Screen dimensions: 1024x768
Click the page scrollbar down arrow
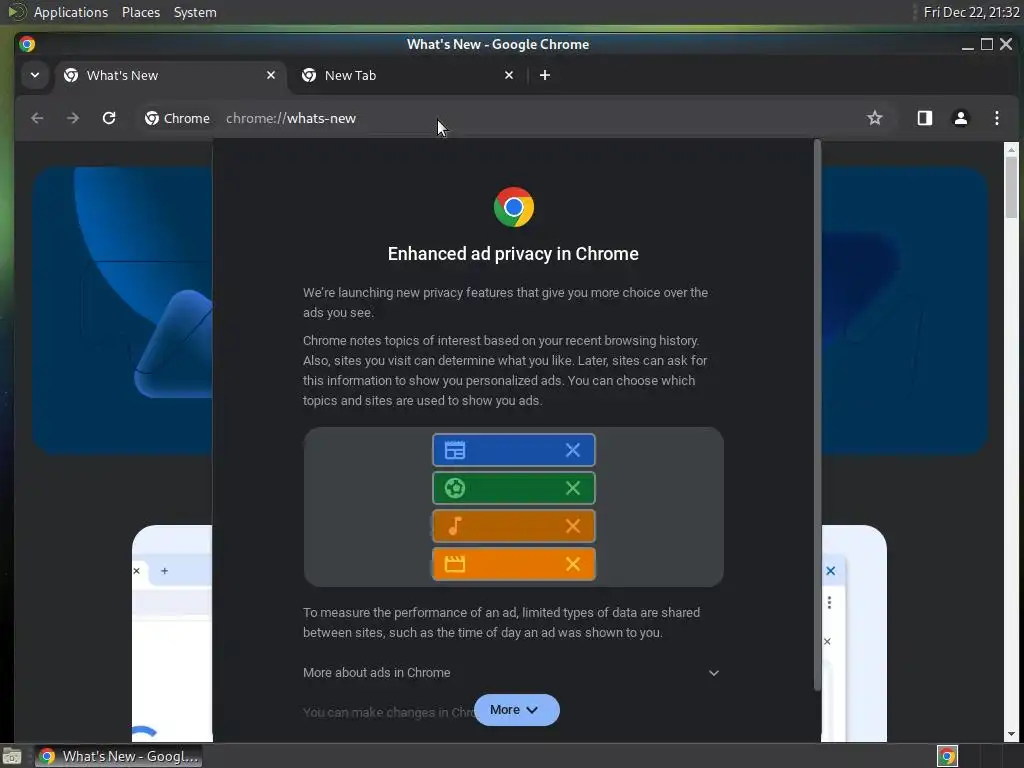pos(1012,735)
